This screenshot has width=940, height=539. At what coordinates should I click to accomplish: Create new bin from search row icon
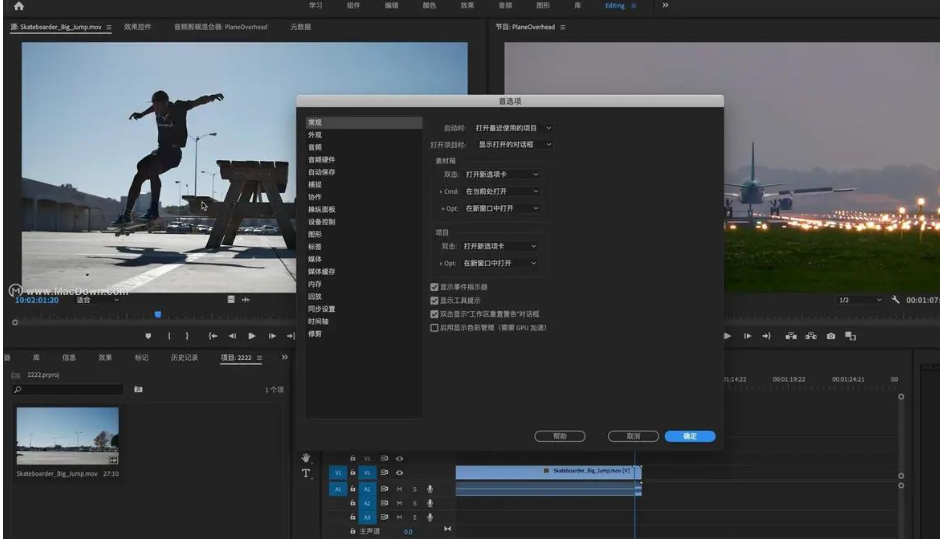(138, 389)
